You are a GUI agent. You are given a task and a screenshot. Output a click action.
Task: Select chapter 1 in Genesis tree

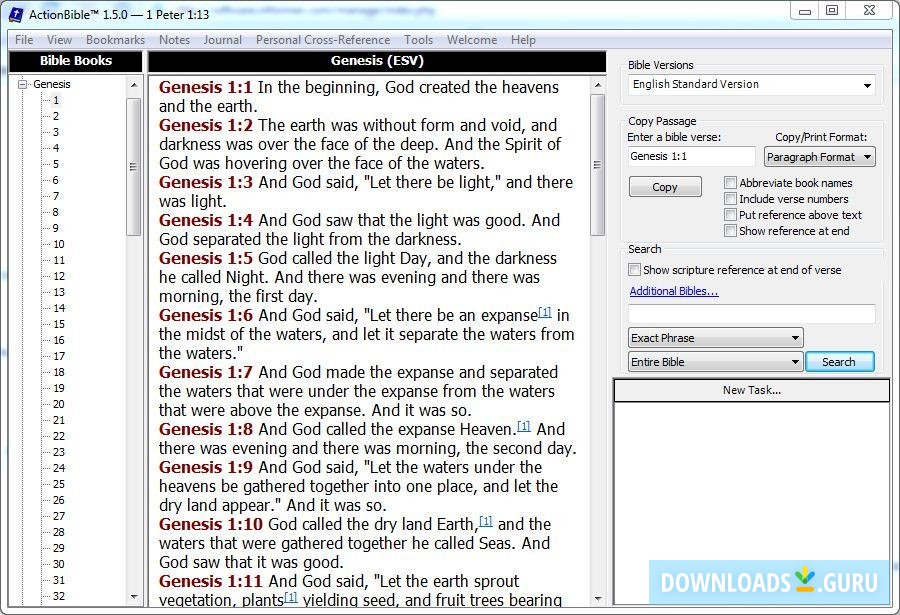coord(56,100)
